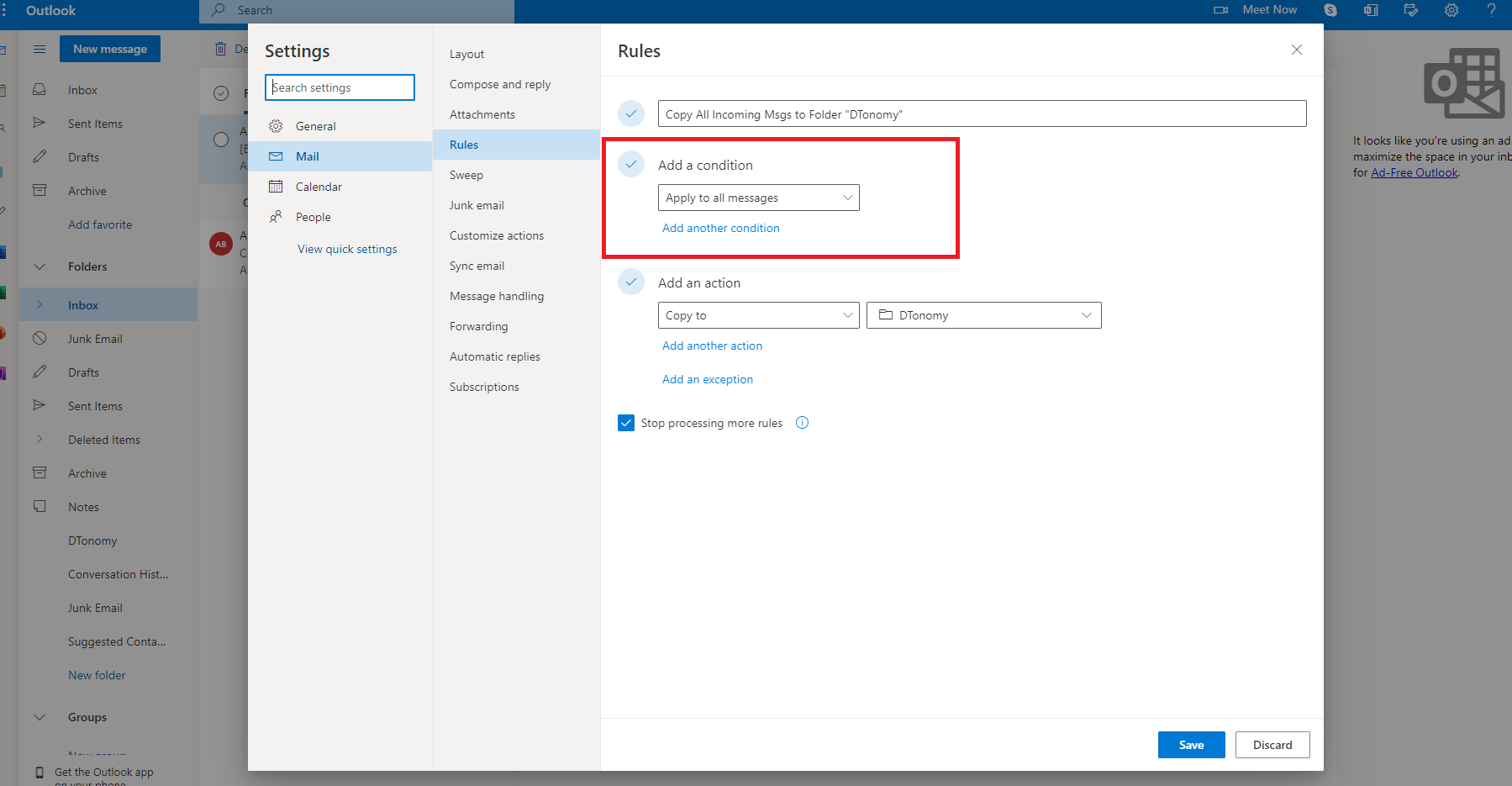1512x786 pixels.
Task: Expand the Inbox folder chevron
Action: pos(40,304)
